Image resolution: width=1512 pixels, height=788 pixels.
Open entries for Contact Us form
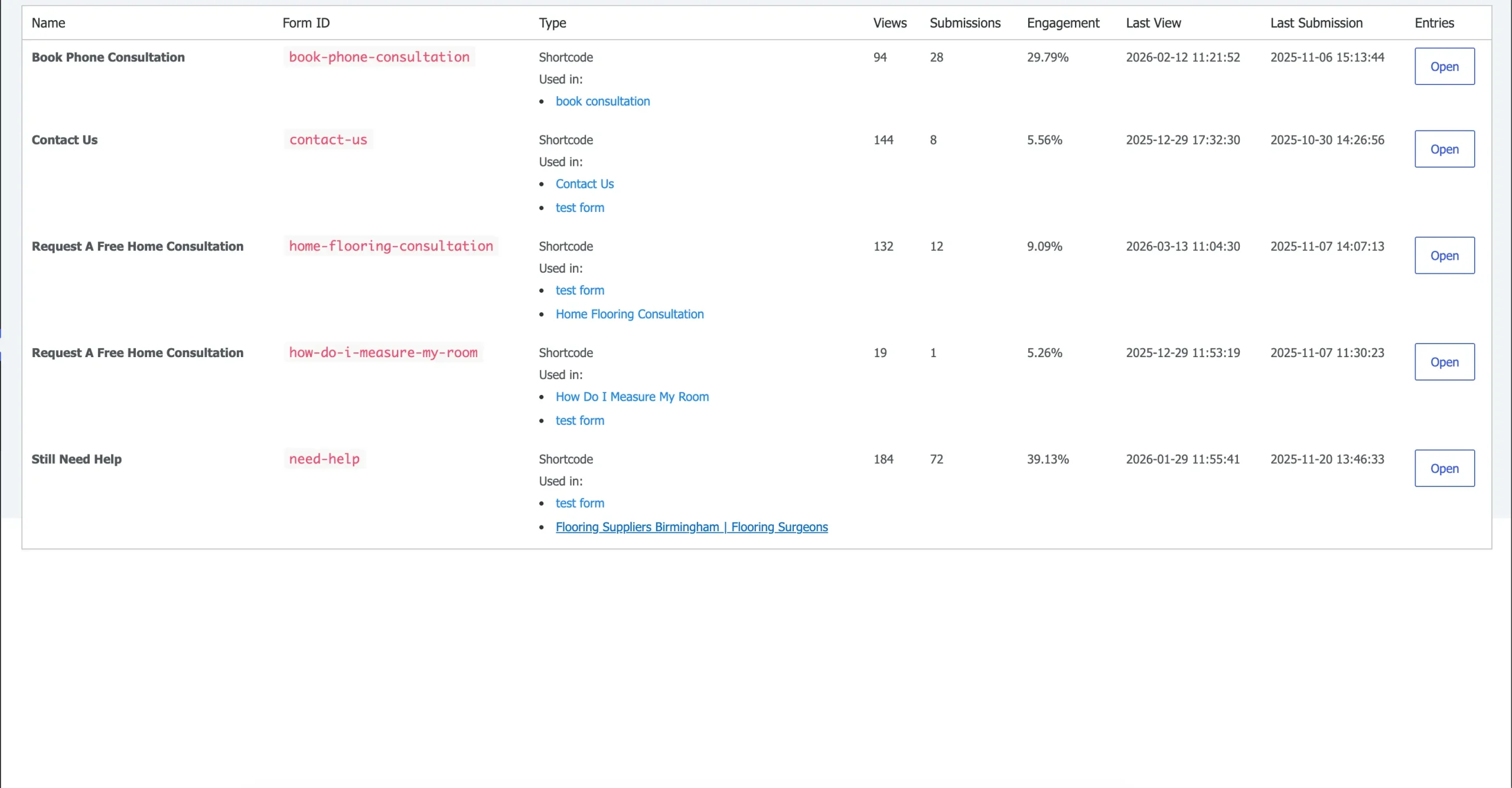tap(1444, 149)
